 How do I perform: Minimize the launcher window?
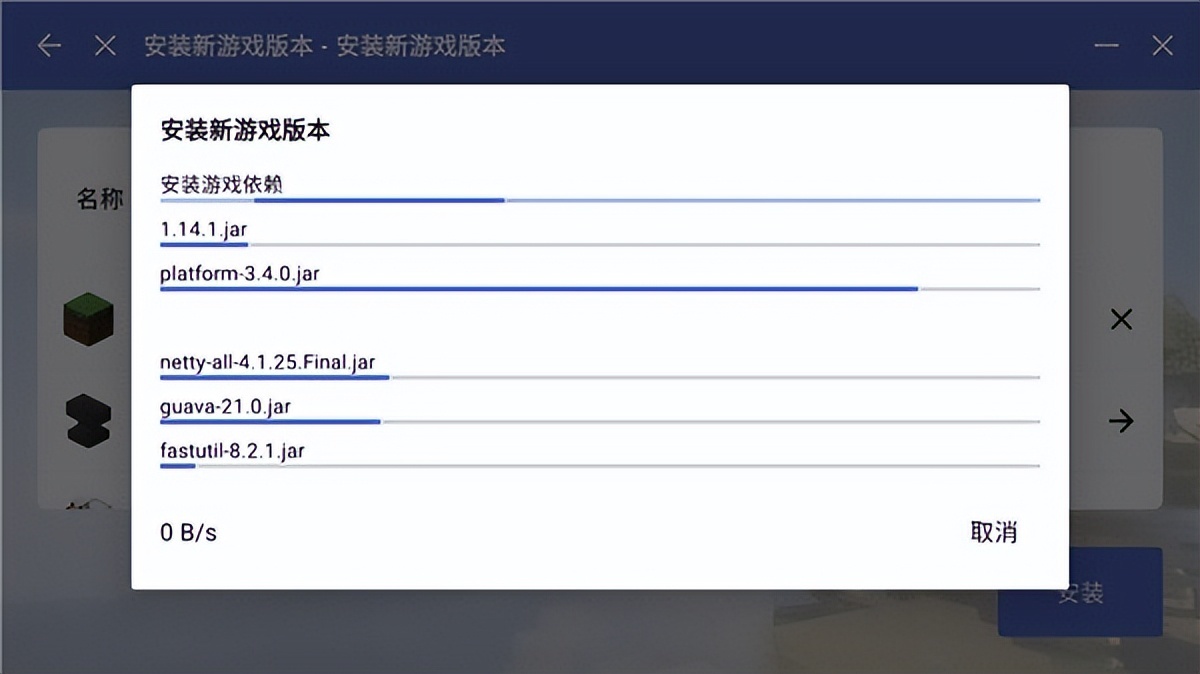tap(1106, 46)
